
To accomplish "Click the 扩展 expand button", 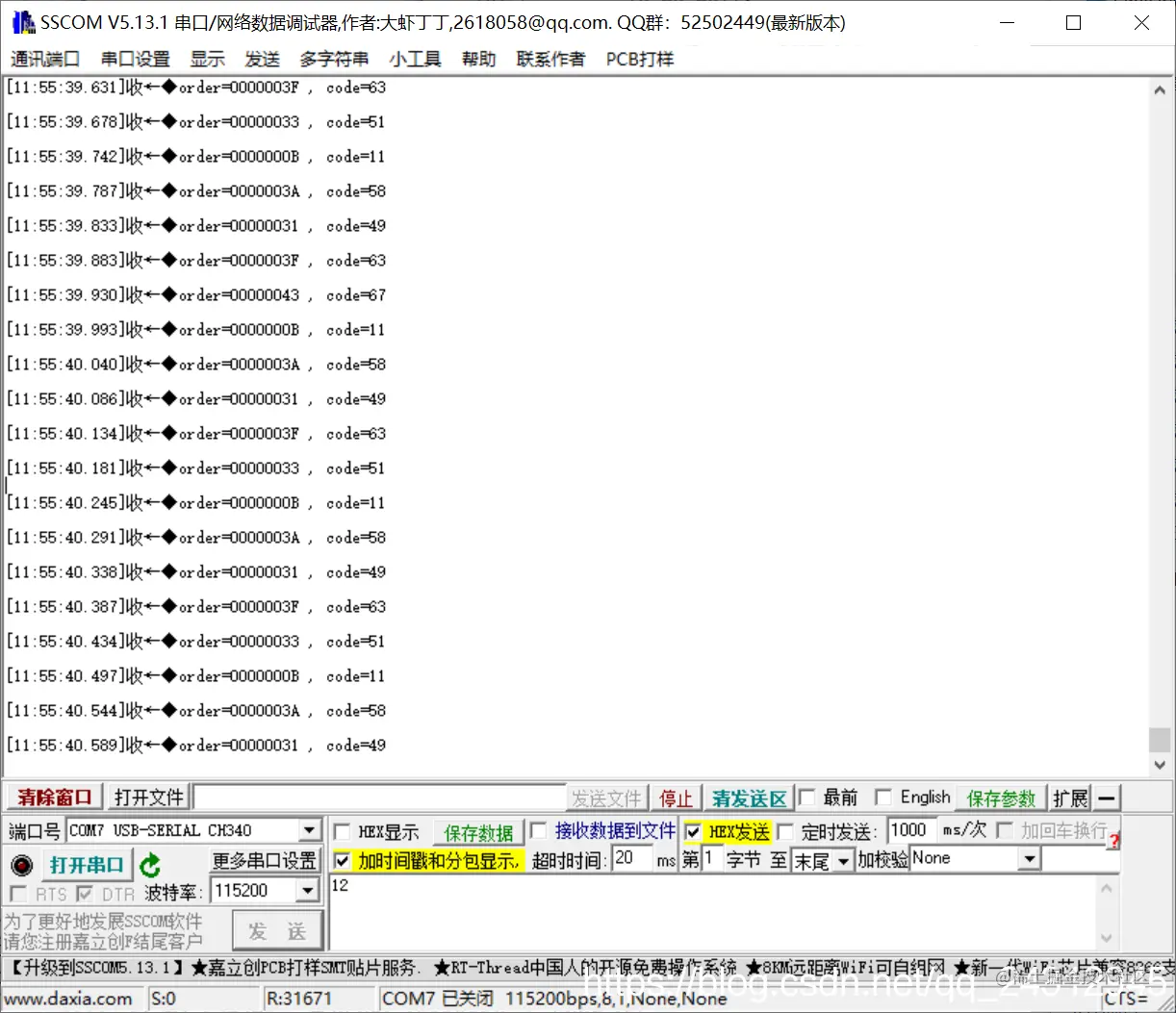I will [1070, 798].
